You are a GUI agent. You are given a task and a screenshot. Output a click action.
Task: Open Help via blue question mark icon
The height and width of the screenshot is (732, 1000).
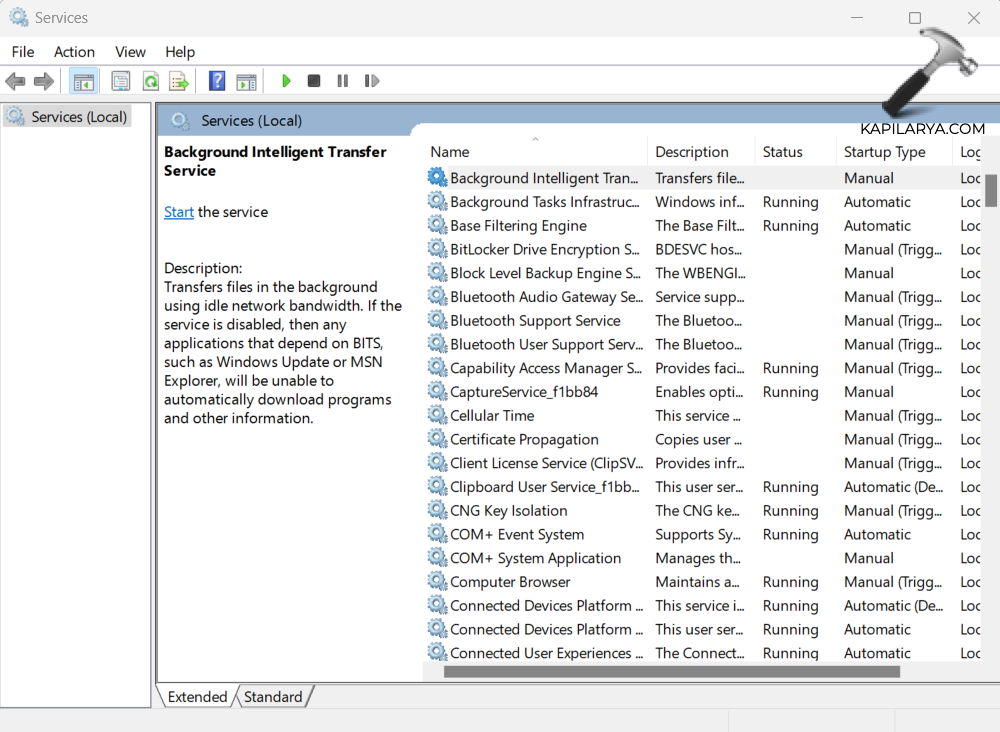pyautogui.click(x=217, y=81)
